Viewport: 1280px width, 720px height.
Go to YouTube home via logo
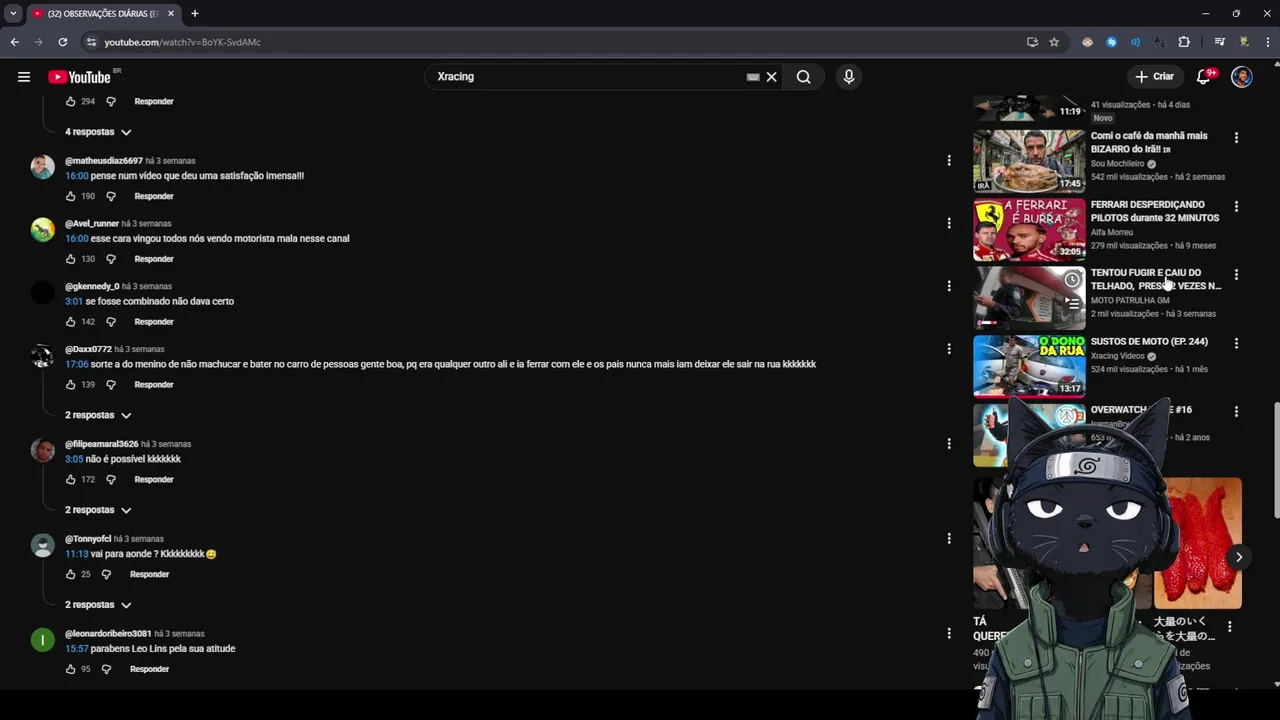click(79, 77)
